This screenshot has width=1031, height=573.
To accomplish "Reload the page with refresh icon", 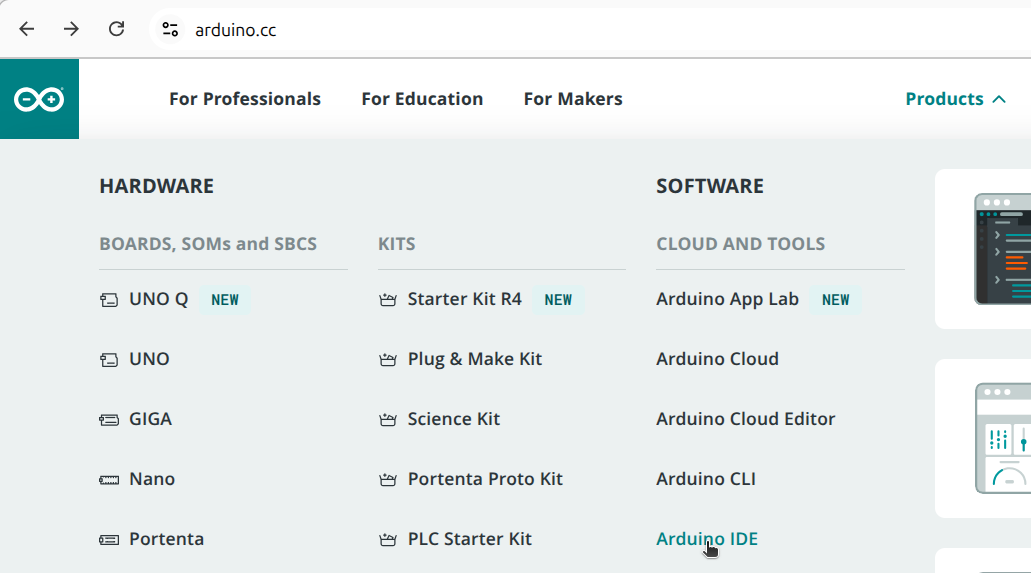I will click(x=116, y=29).
